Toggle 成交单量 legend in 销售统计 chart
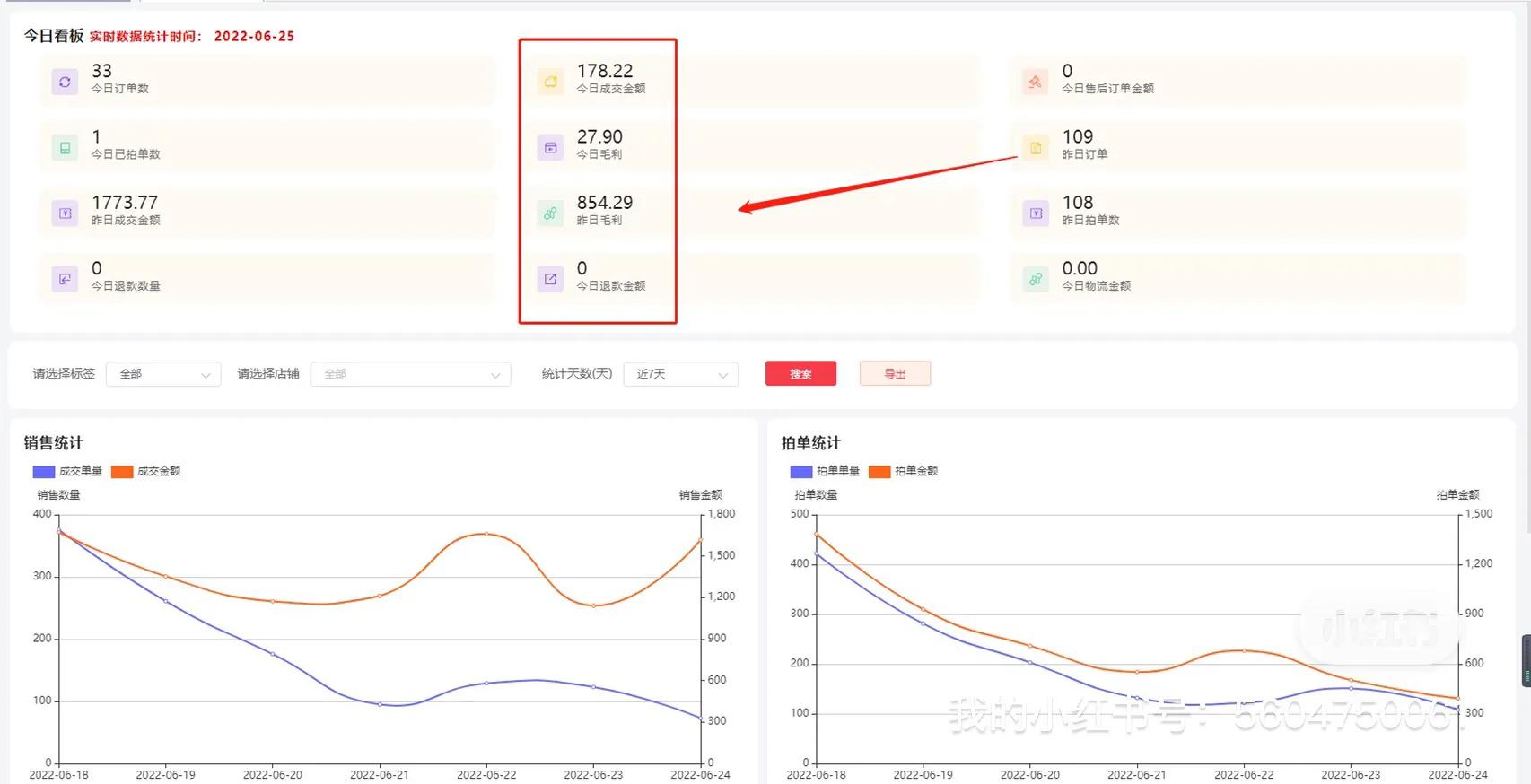1531x784 pixels. pyautogui.click(x=67, y=471)
